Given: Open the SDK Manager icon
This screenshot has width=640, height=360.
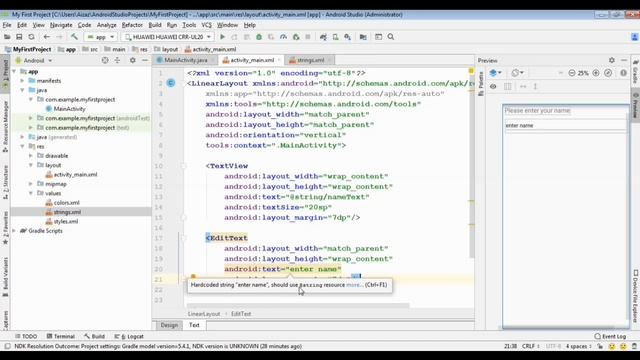Looking at the screenshot, I should click(x=347, y=37).
